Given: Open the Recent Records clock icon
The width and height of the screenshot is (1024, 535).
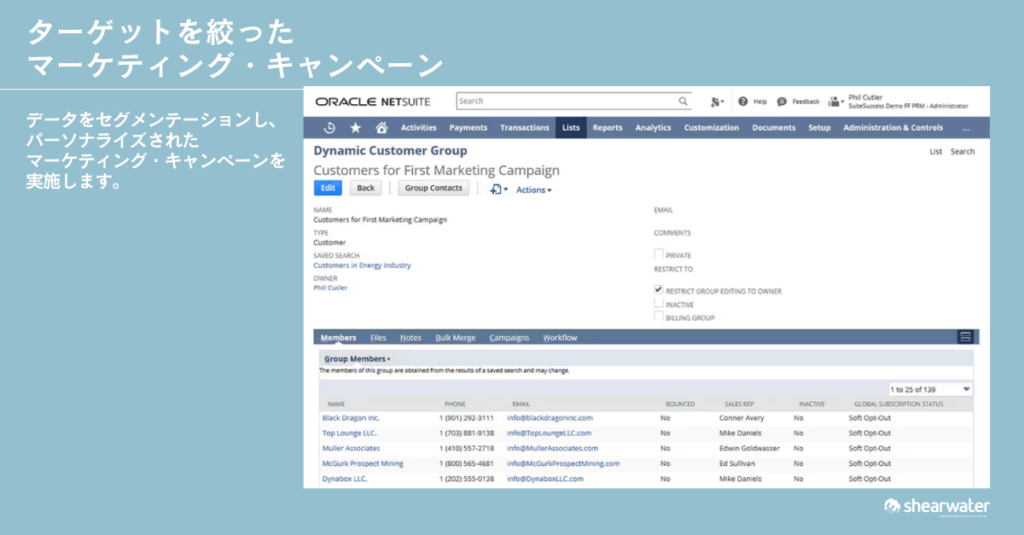Looking at the screenshot, I should click(329, 128).
